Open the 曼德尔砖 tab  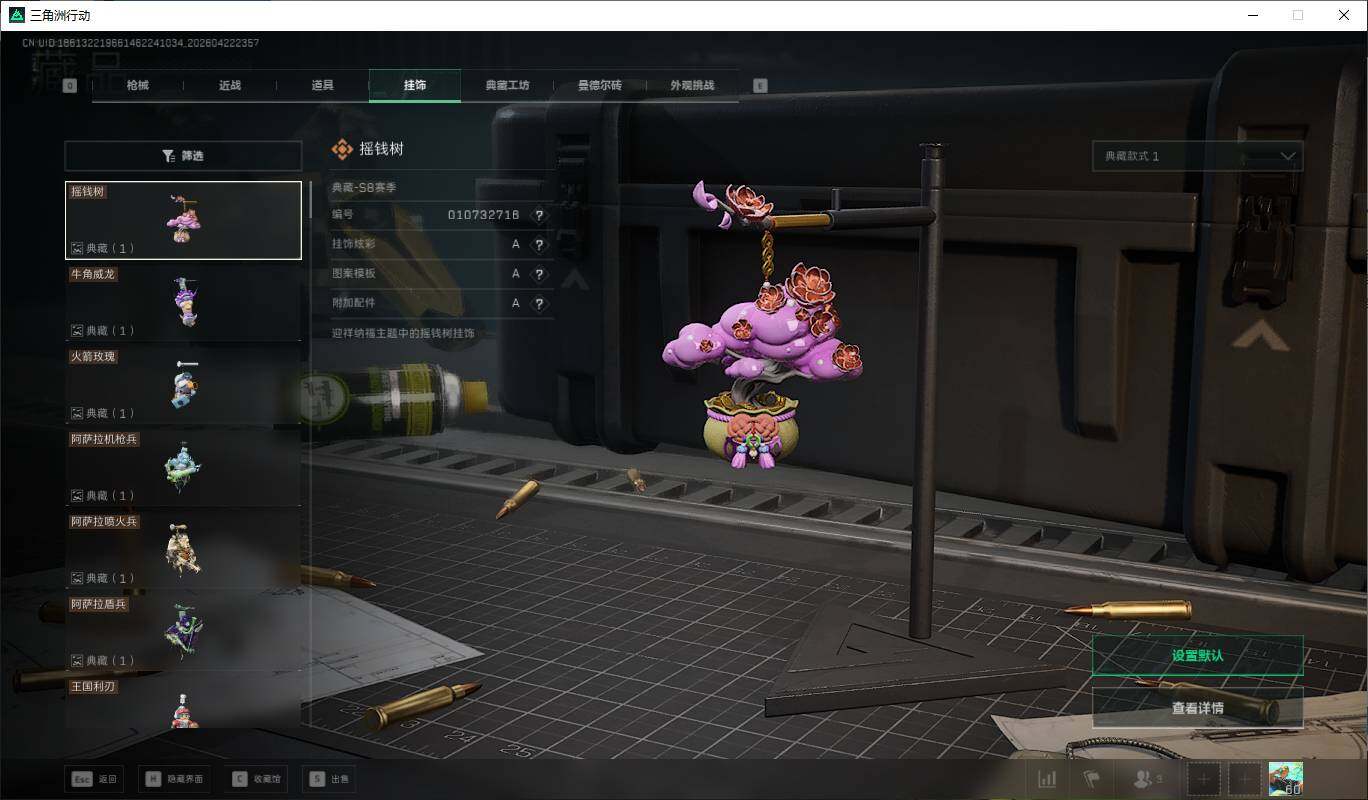coord(599,86)
